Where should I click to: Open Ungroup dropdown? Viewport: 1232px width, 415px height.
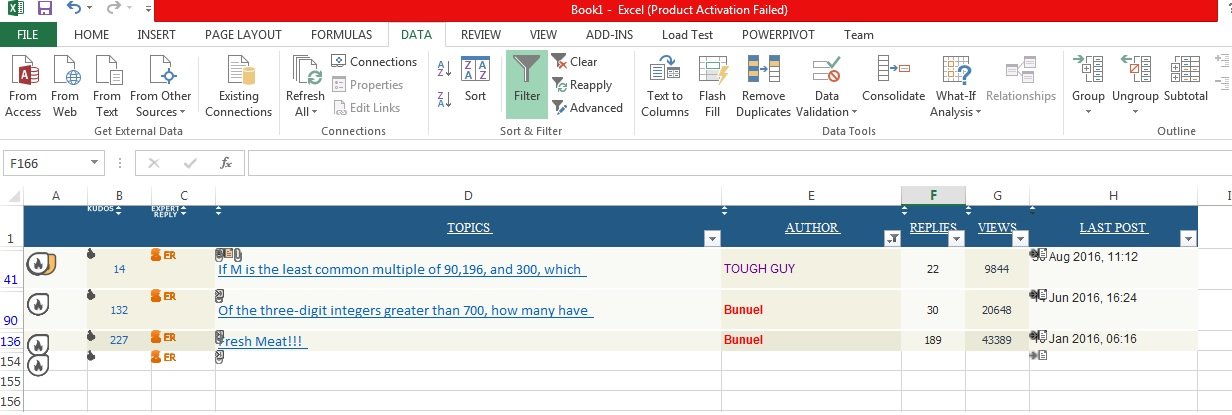point(1135,86)
